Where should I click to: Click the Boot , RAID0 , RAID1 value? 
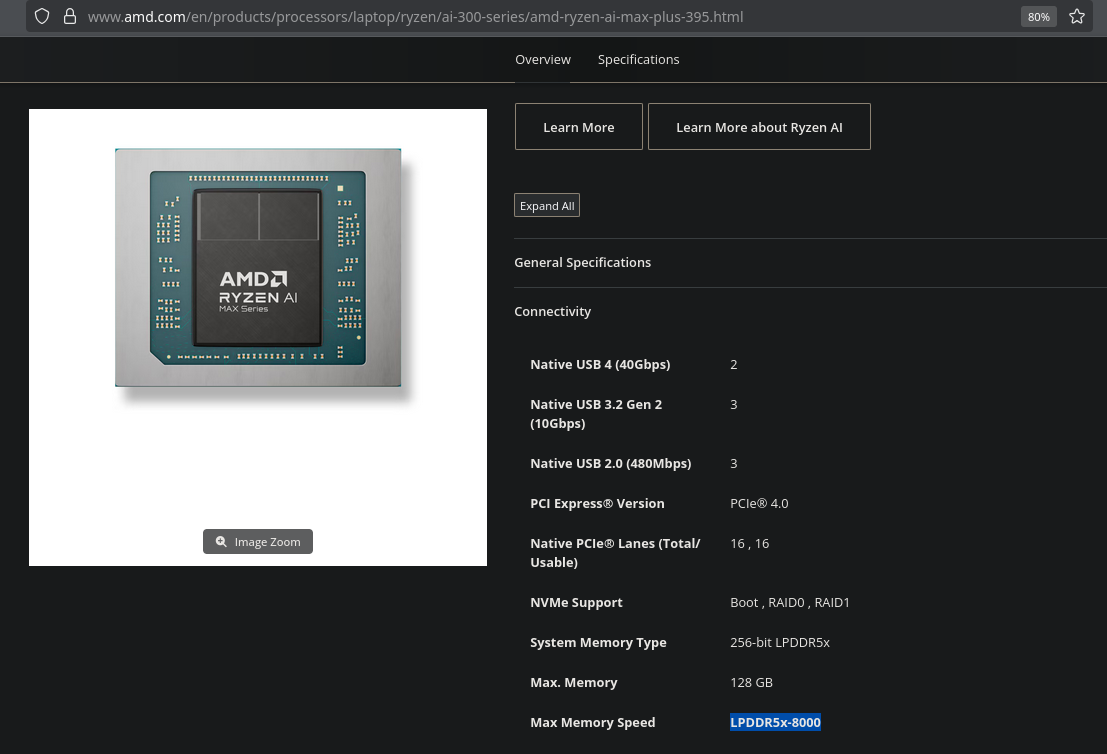coord(790,603)
